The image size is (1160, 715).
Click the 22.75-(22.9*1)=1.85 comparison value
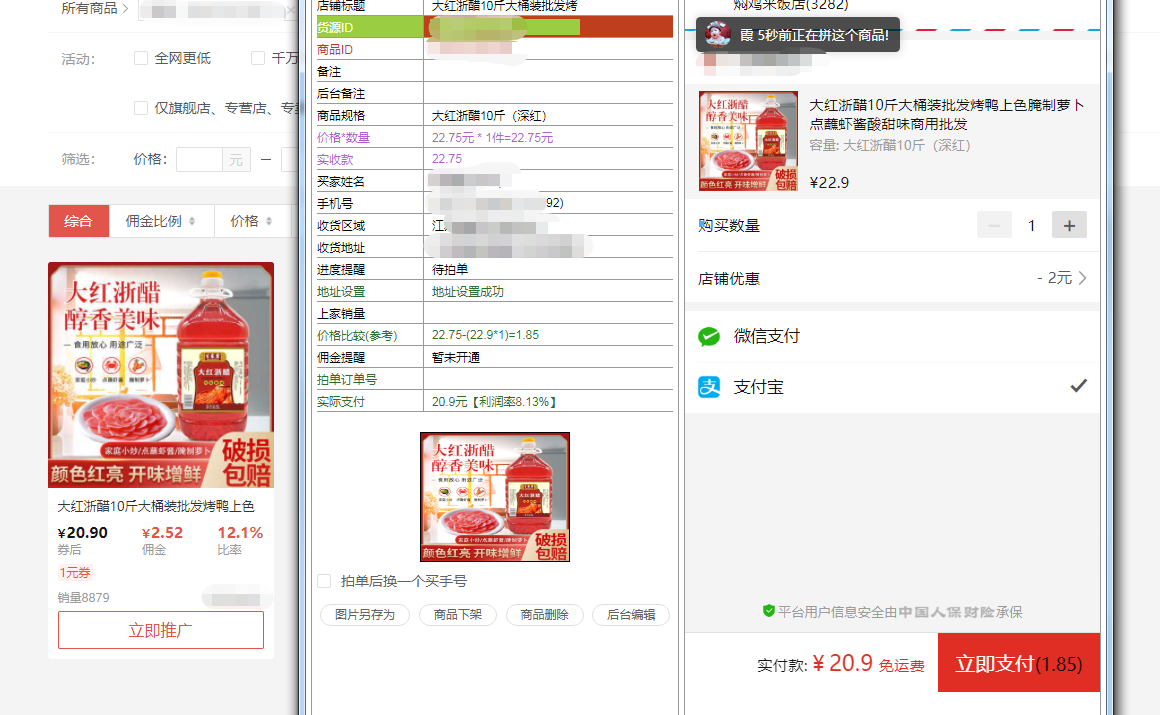[x=485, y=335]
